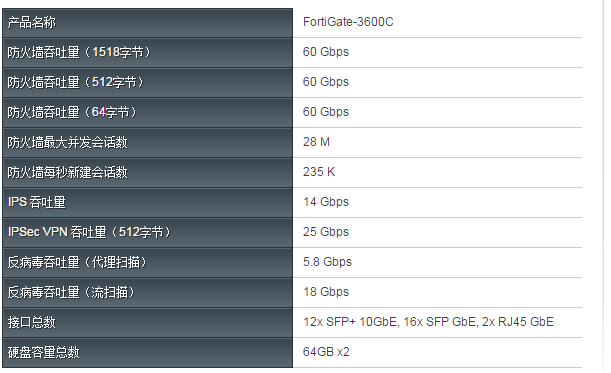
Task: Click the 防火墙吞吐量（512字节）row label
Action: point(76,82)
